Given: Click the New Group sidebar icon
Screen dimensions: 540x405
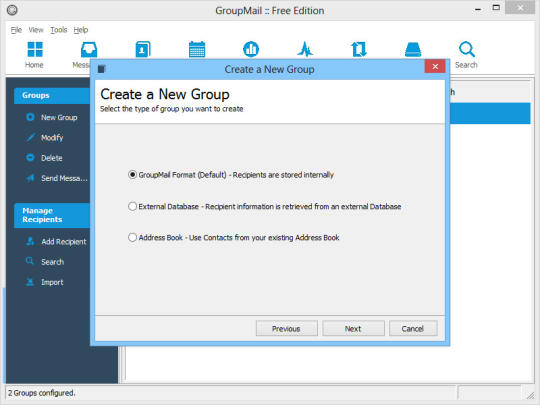Looking at the screenshot, I should click(30, 117).
